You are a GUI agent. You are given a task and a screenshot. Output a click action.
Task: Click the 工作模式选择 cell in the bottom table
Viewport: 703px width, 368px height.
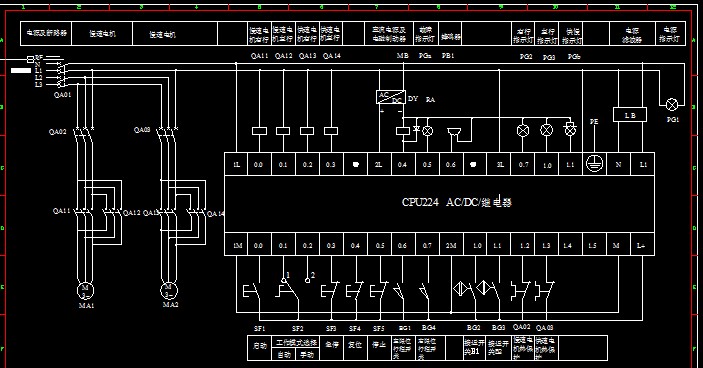pyautogui.click(x=295, y=342)
